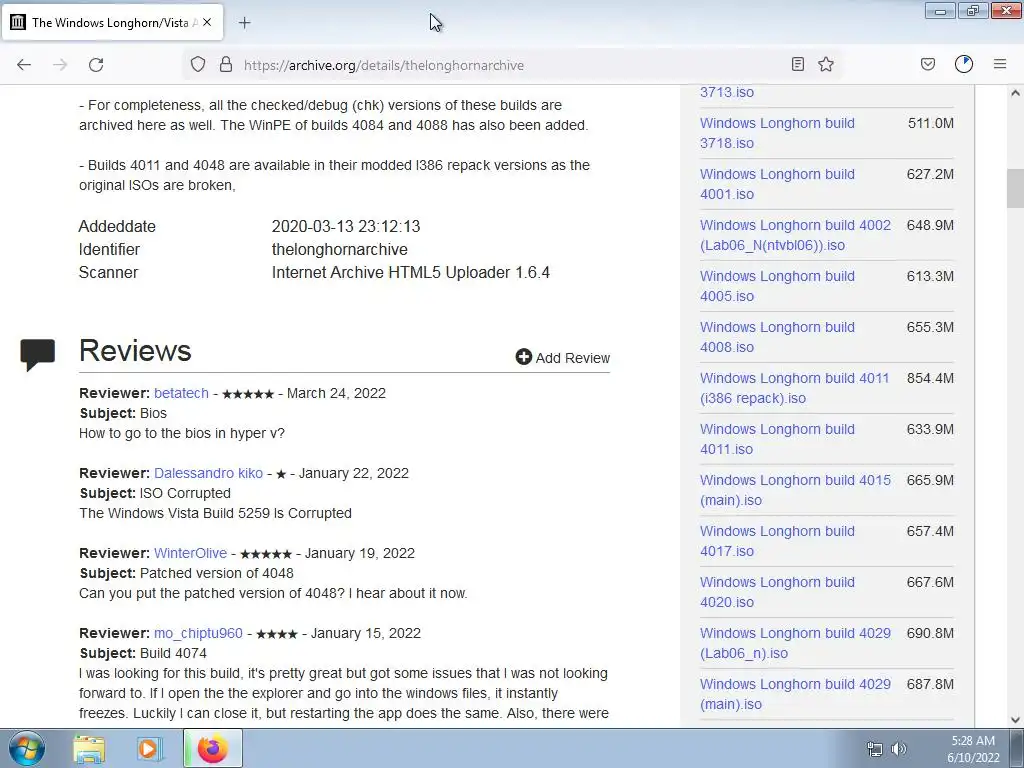Screen dimensions: 1024x768
Task: Download build 4015 (main).iso
Action: (x=795, y=490)
